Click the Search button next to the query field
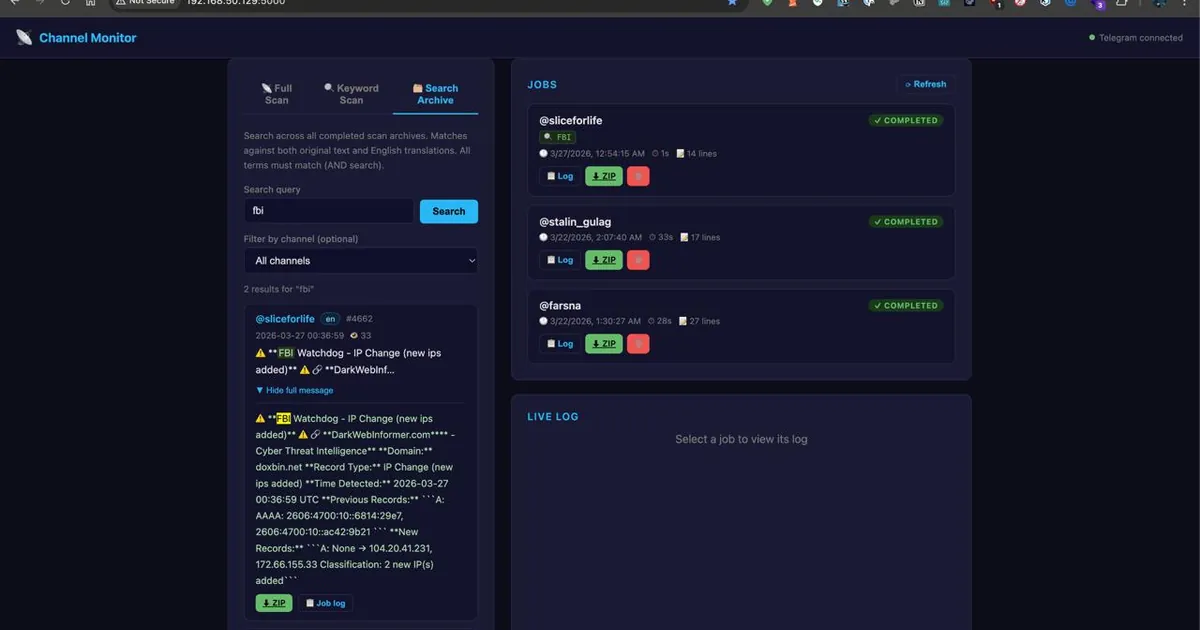This screenshot has height=630, width=1200. click(x=448, y=211)
